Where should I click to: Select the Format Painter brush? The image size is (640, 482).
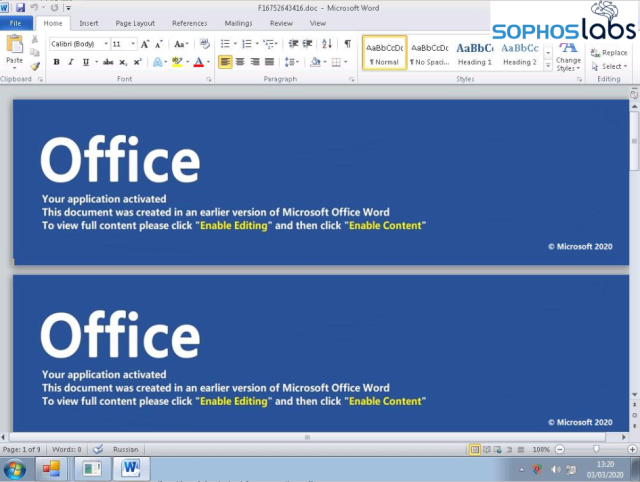(35, 66)
